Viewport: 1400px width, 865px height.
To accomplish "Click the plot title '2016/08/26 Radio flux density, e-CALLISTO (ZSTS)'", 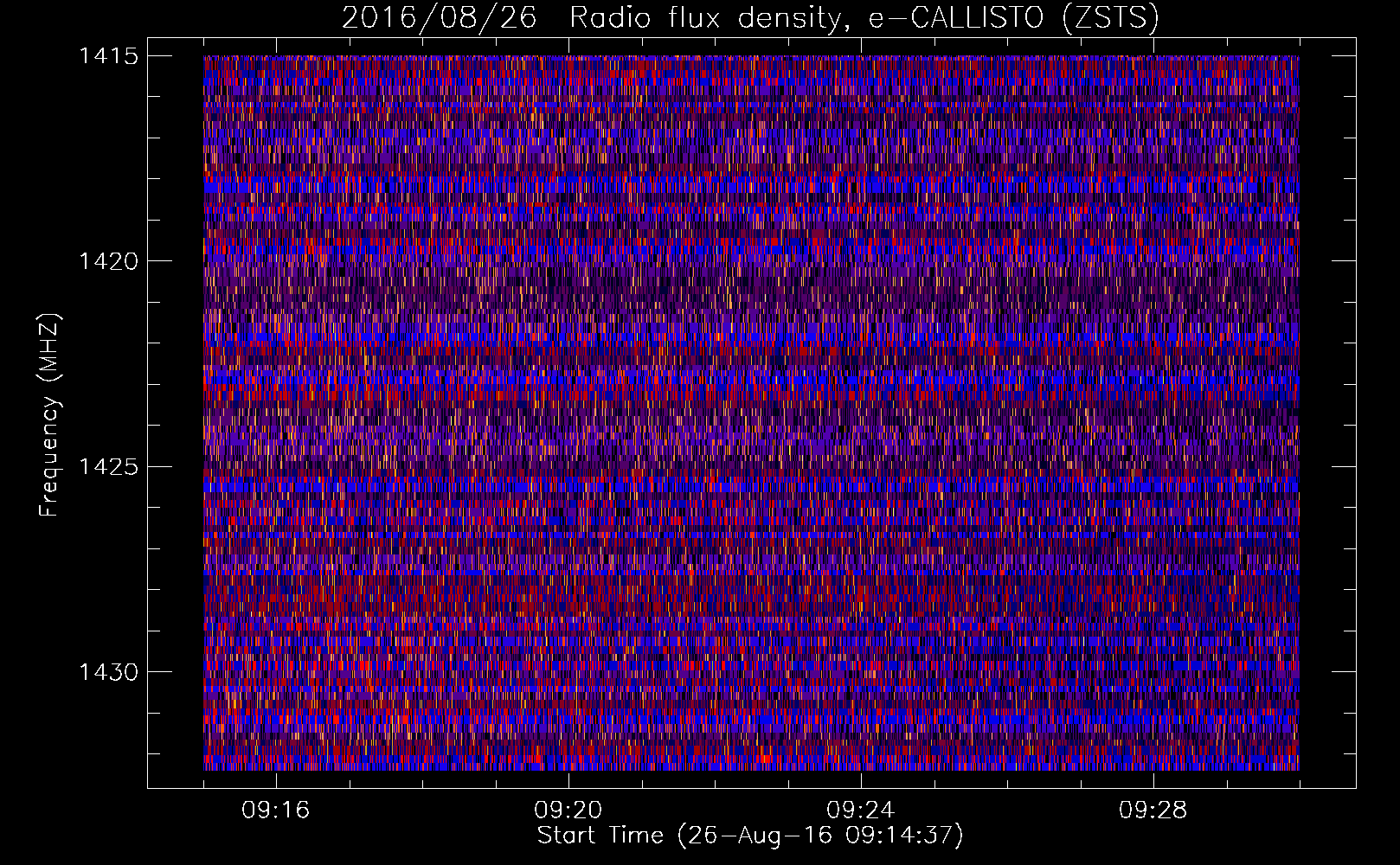I will [750, 17].
